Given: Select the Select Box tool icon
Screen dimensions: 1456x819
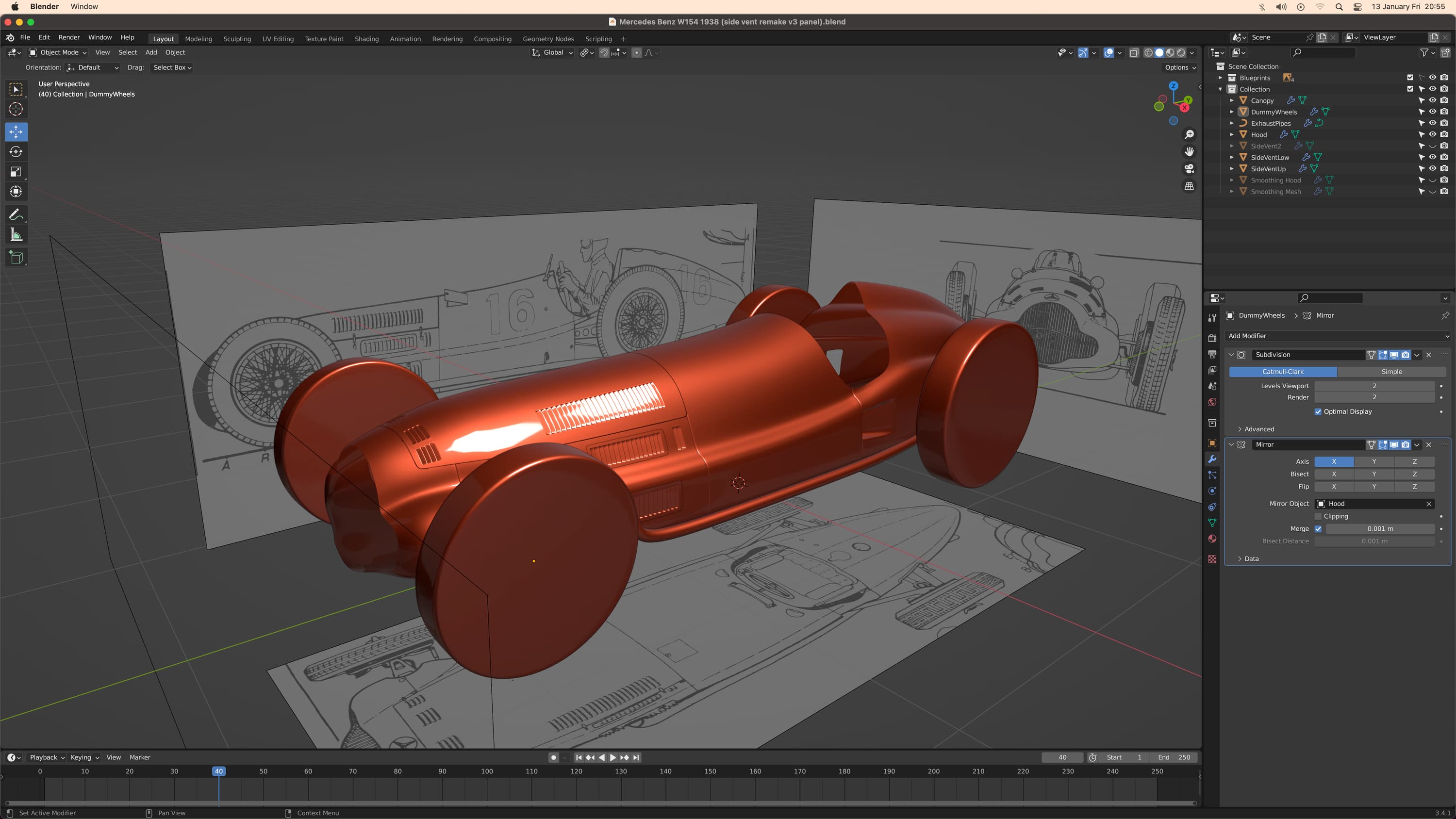Looking at the screenshot, I should tap(16, 89).
